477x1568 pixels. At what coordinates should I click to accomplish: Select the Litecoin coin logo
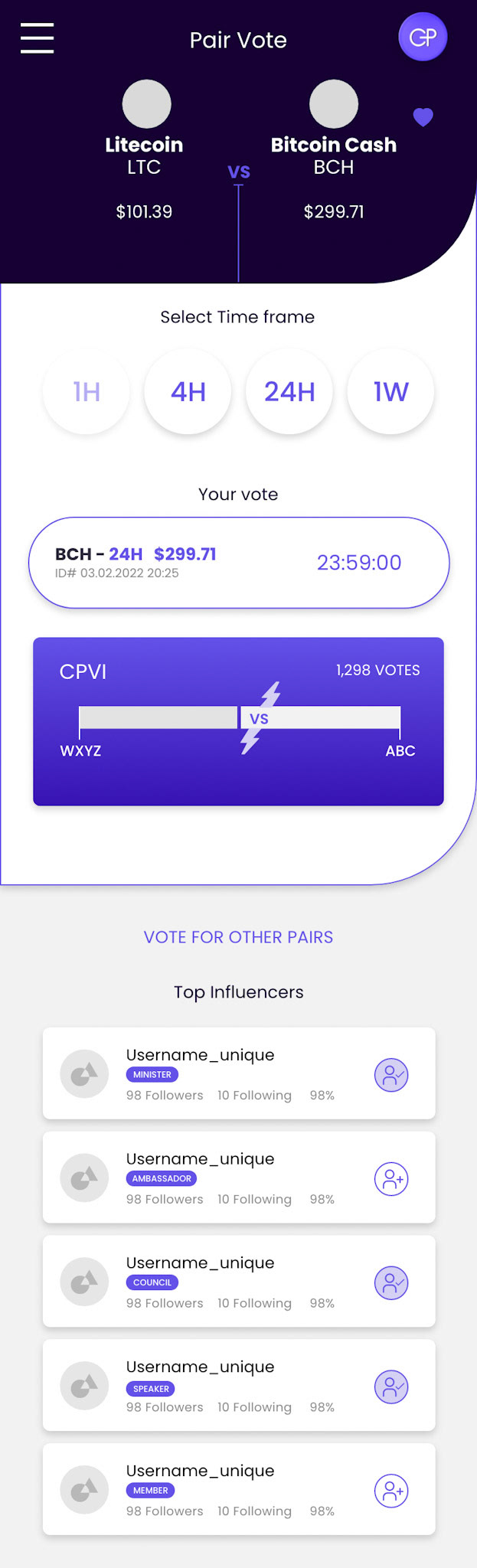click(146, 104)
